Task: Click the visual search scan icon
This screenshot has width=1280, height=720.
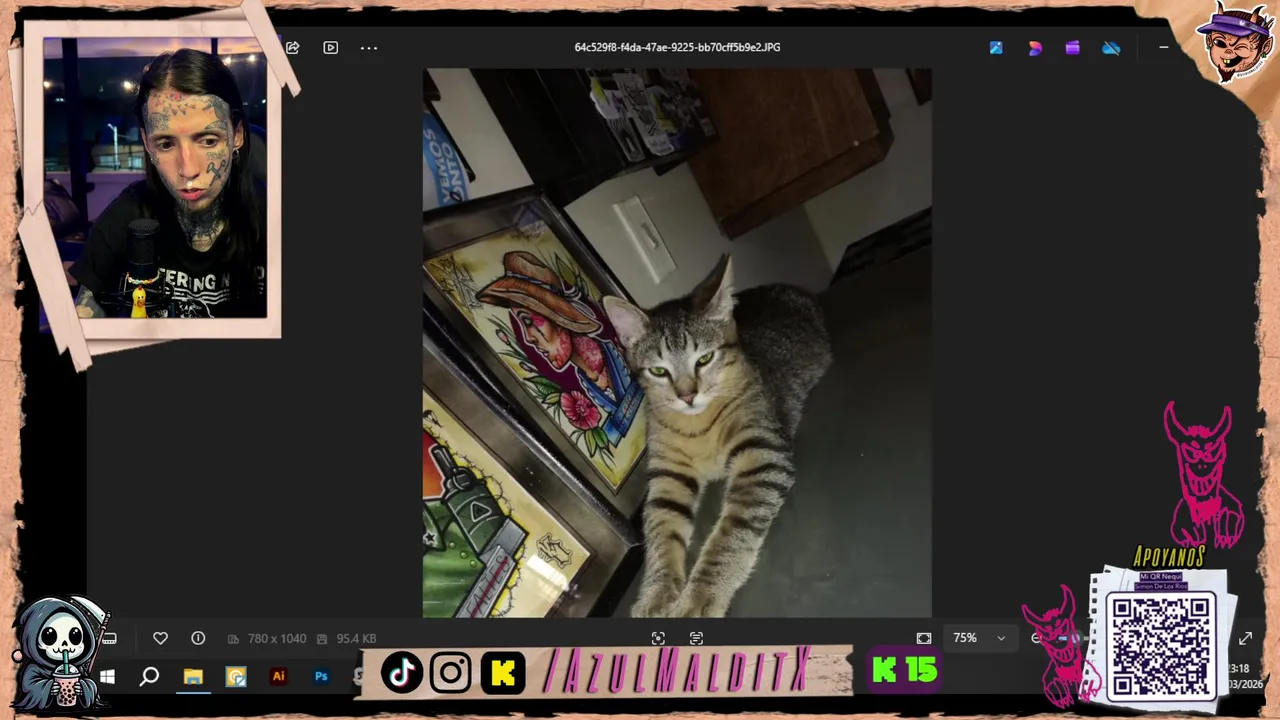Action: (x=658, y=638)
